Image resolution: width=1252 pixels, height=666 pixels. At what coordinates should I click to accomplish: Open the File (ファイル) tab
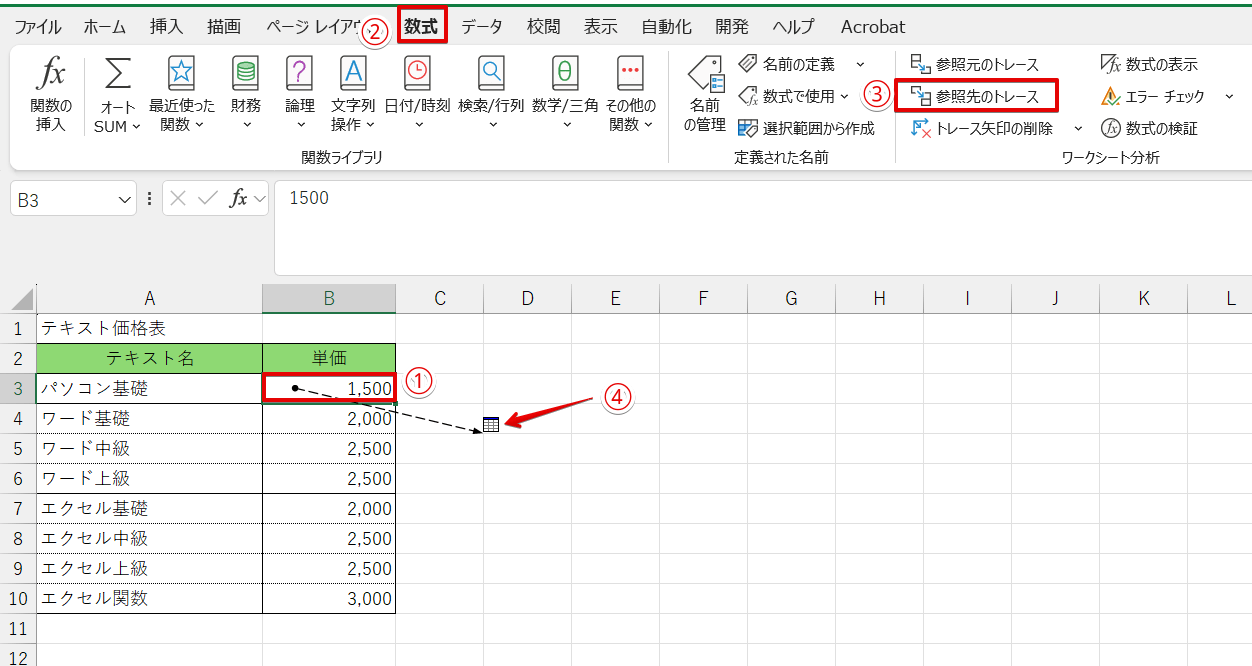(37, 27)
